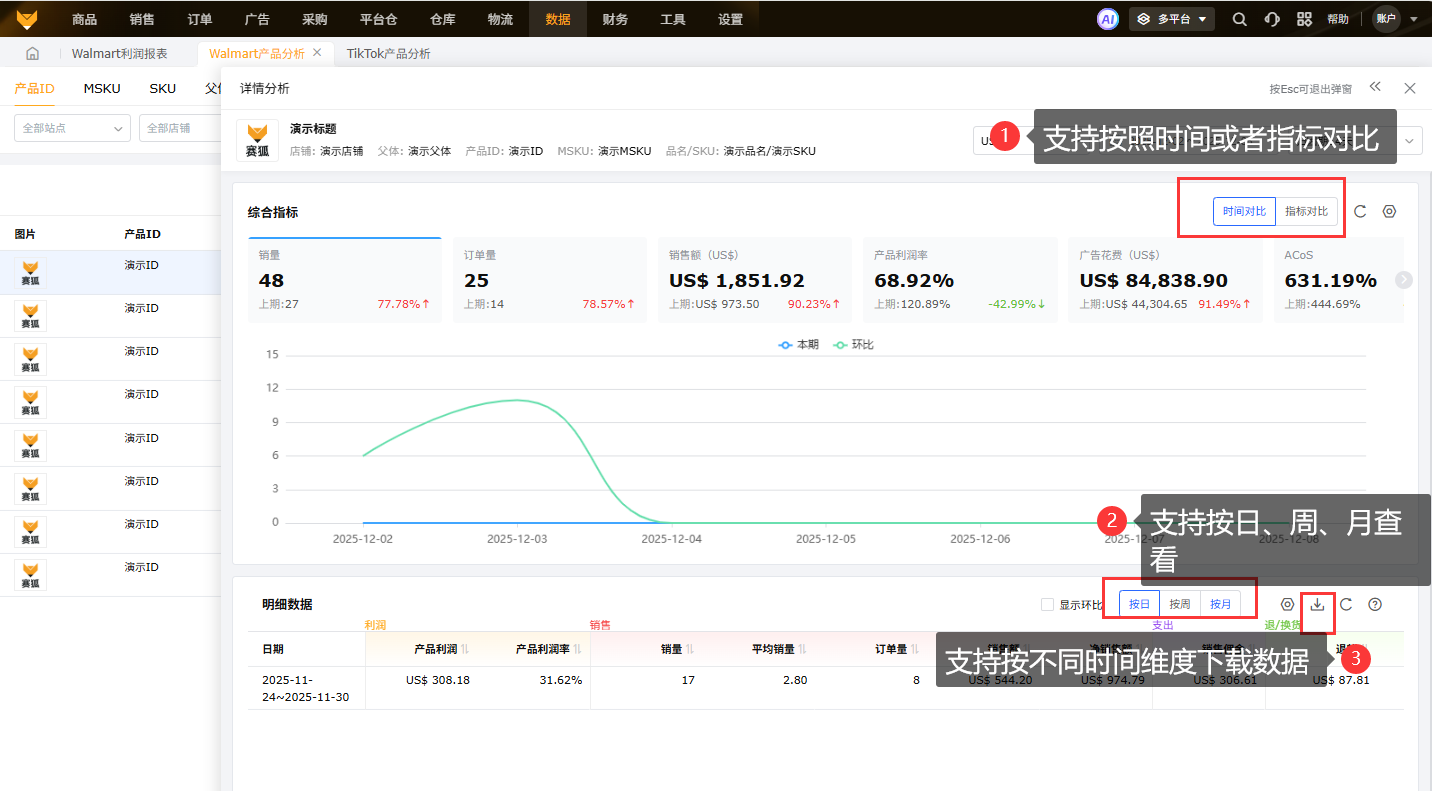Switch to 指标对比 mode
The image size is (1432, 791).
pyautogui.click(x=1306, y=211)
